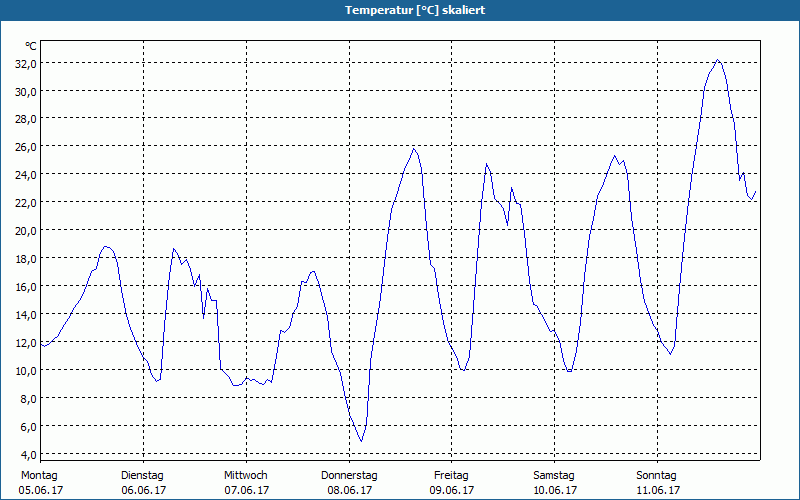Select the 6,0 y-axis value
This screenshot has width=800, height=500.
[x=28, y=427]
